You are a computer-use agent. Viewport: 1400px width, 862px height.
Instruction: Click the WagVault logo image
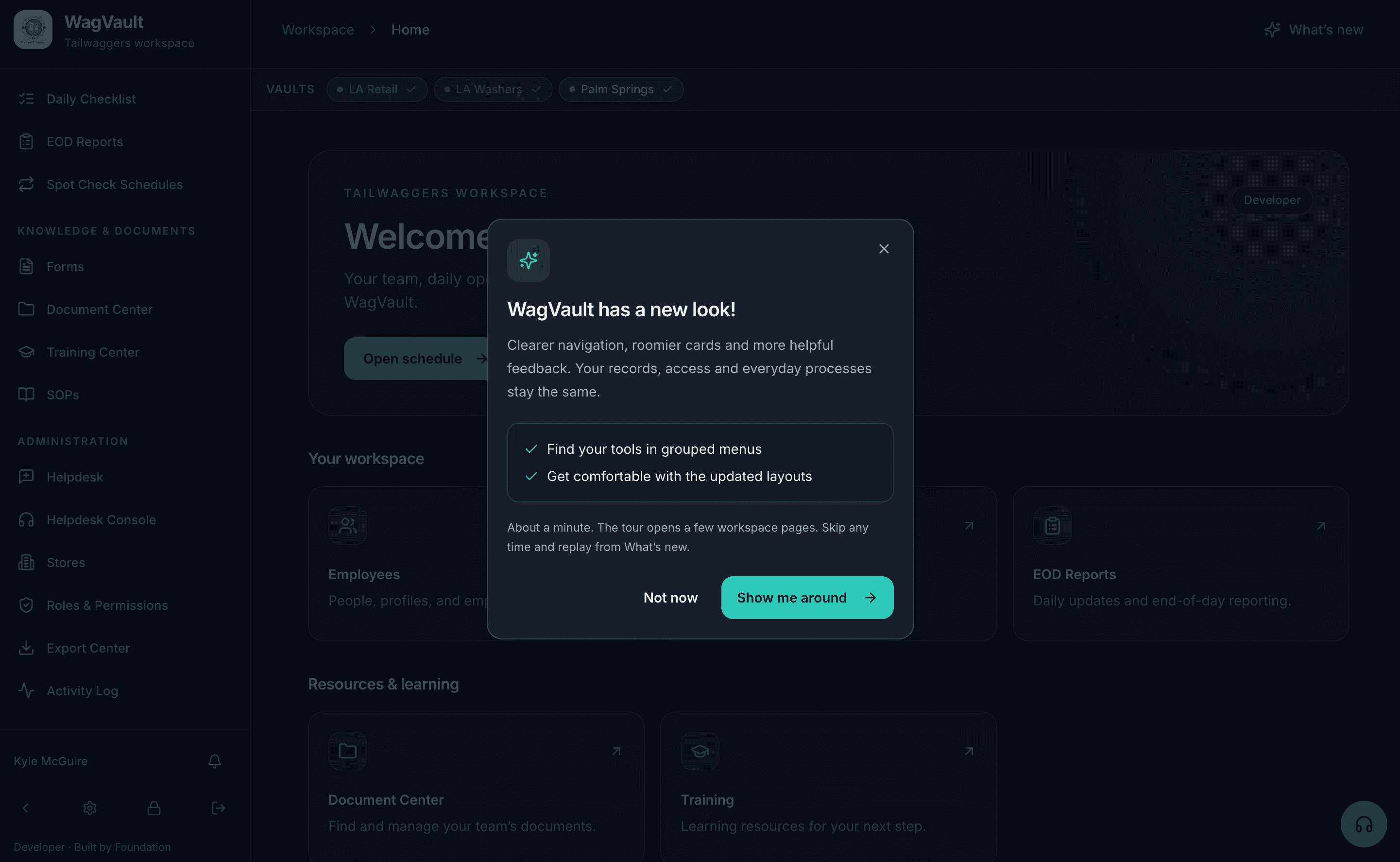(33, 30)
